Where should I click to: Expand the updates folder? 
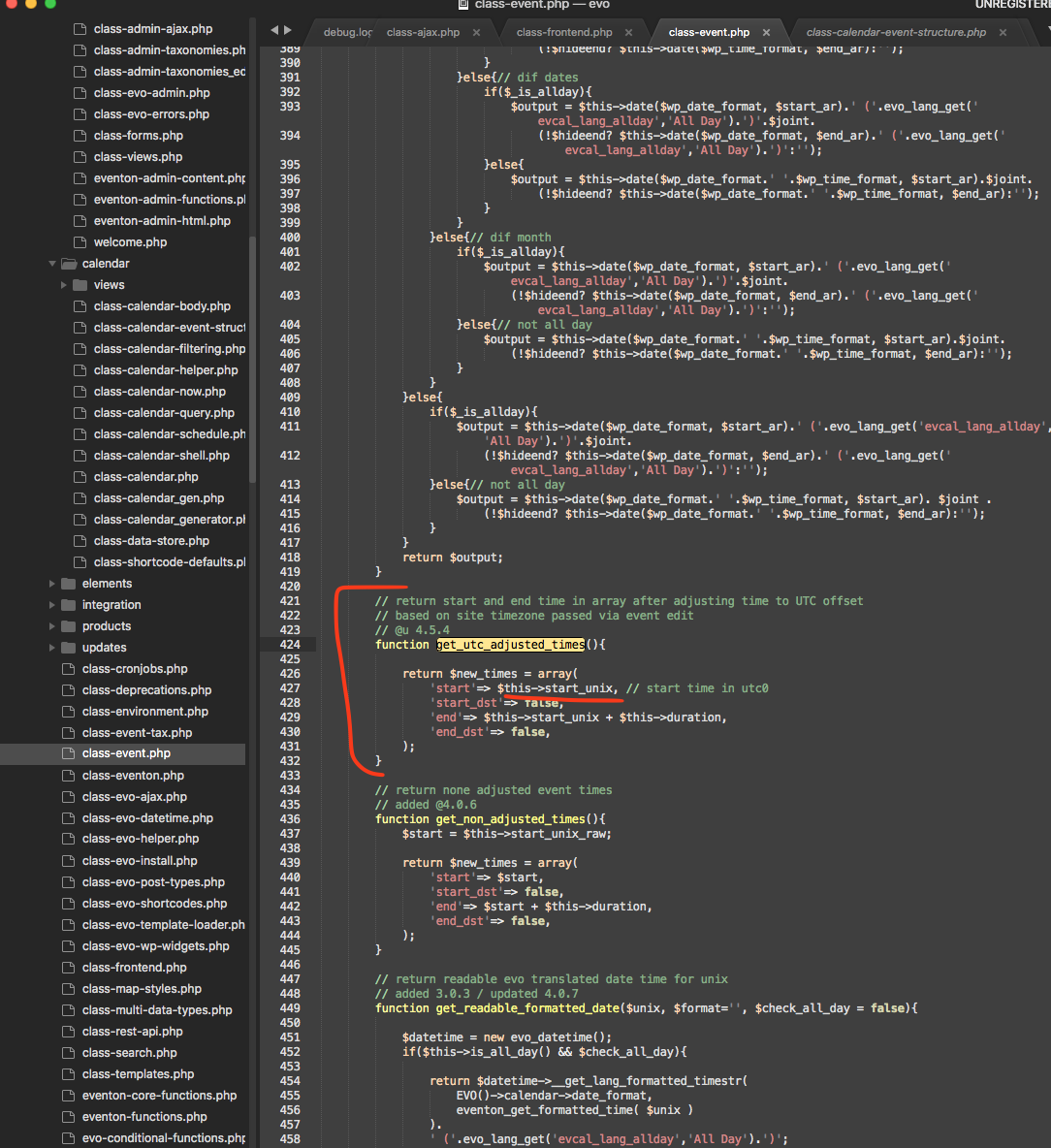(52, 648)
